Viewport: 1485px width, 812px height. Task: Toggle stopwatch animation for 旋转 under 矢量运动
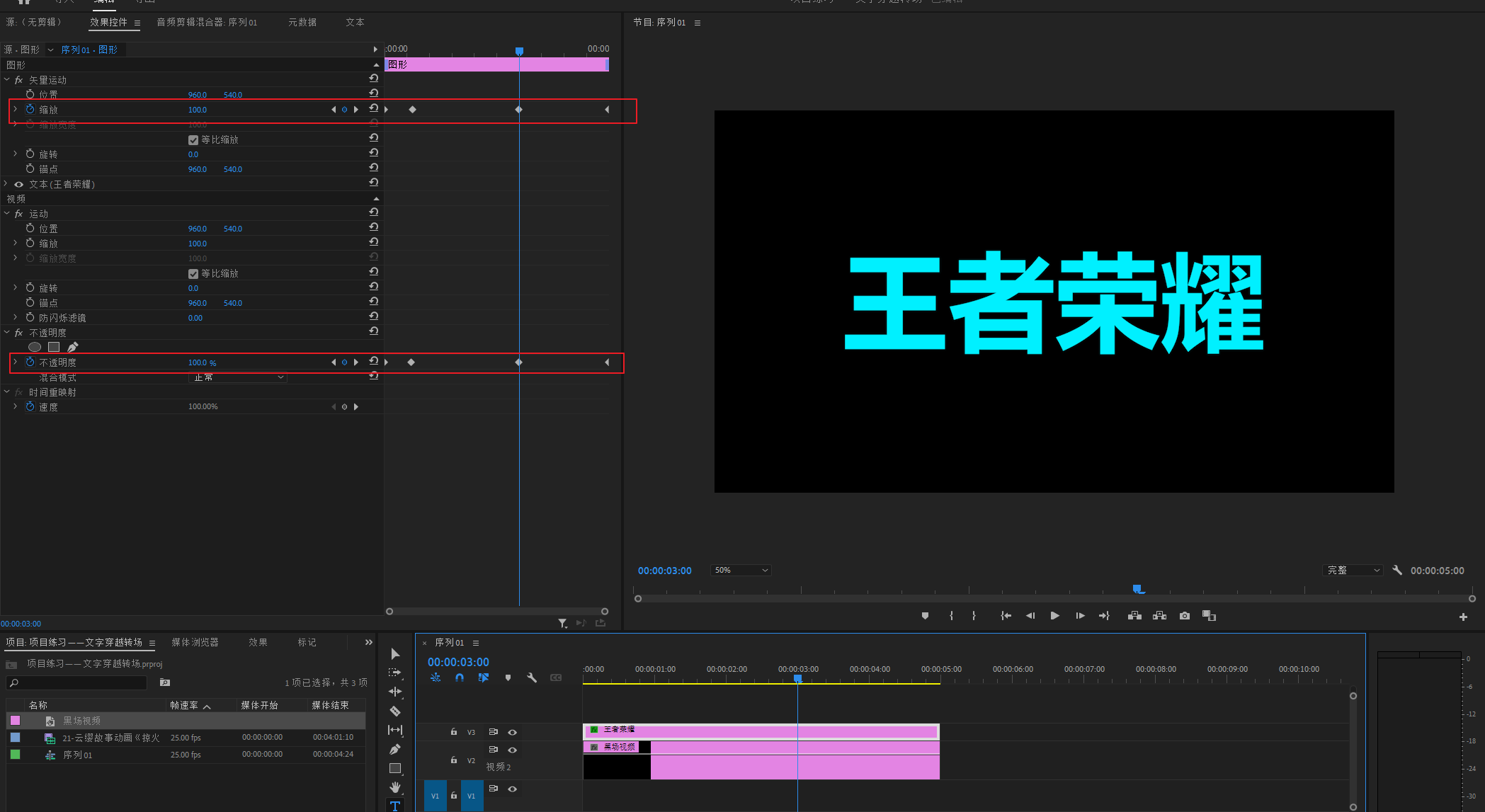[30, 154]
